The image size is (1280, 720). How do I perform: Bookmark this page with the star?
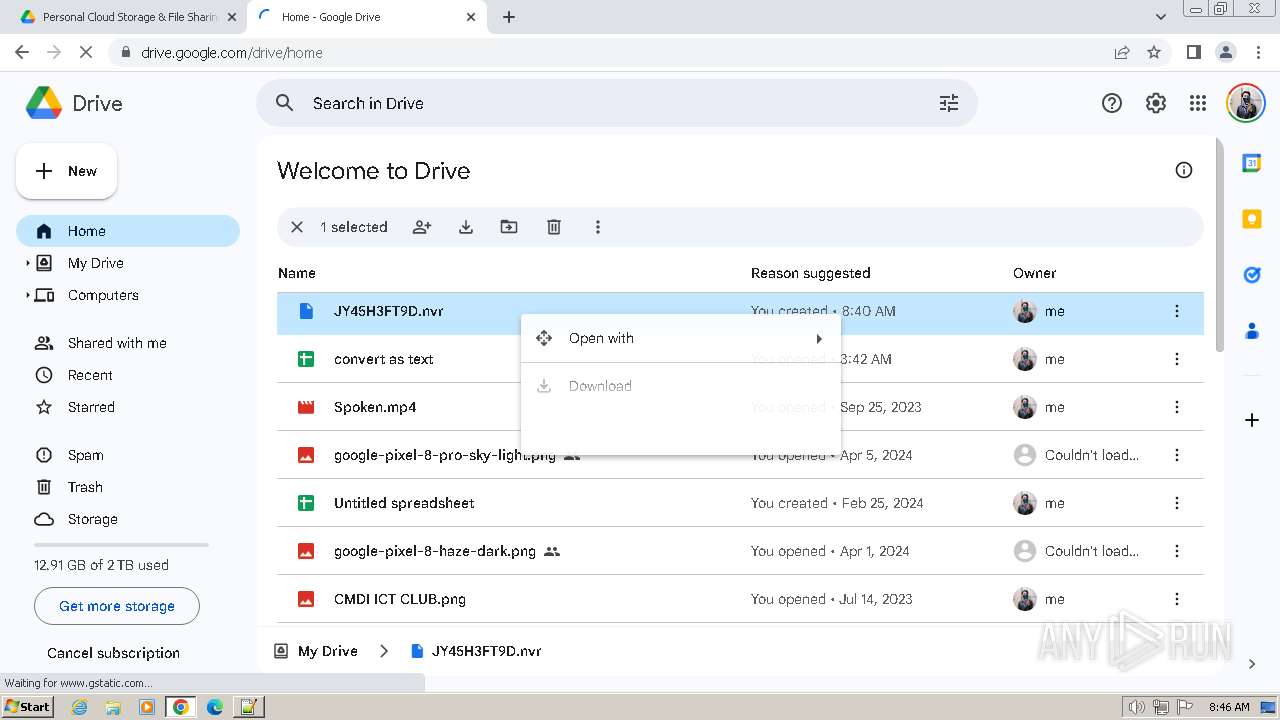pos(1154,52)
